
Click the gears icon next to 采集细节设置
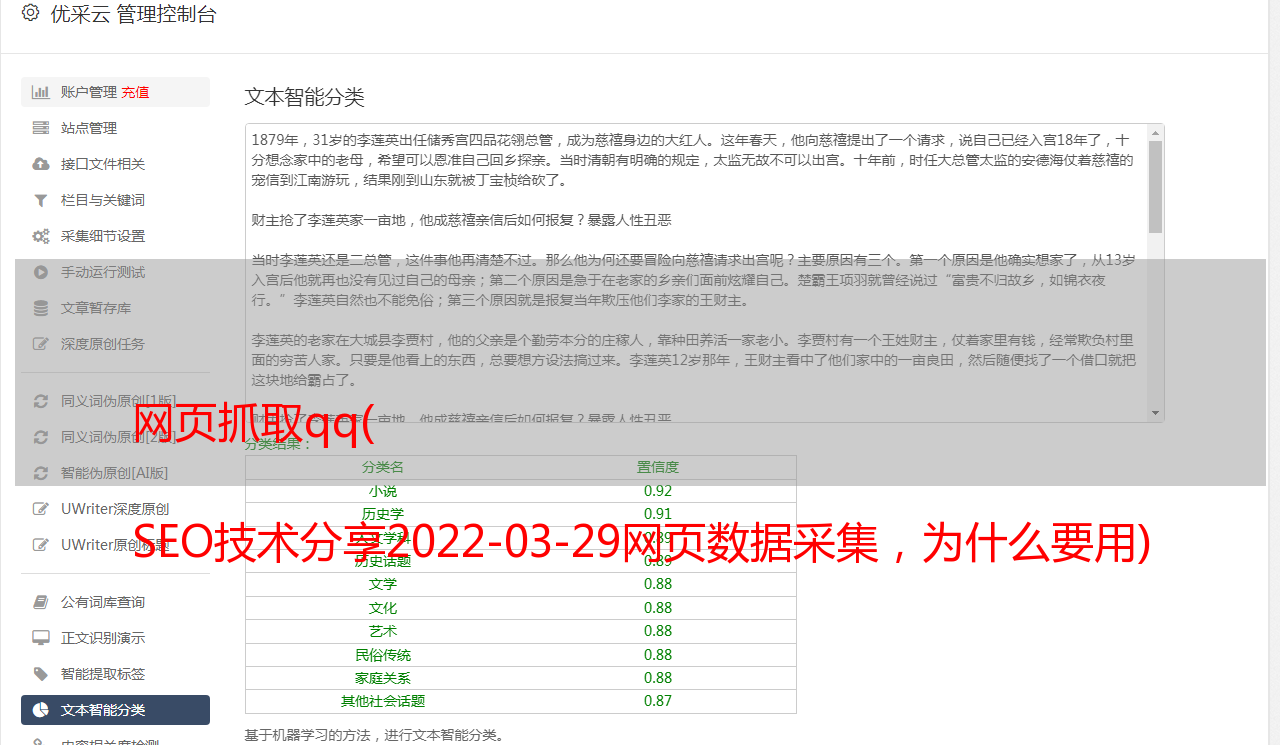41,236
